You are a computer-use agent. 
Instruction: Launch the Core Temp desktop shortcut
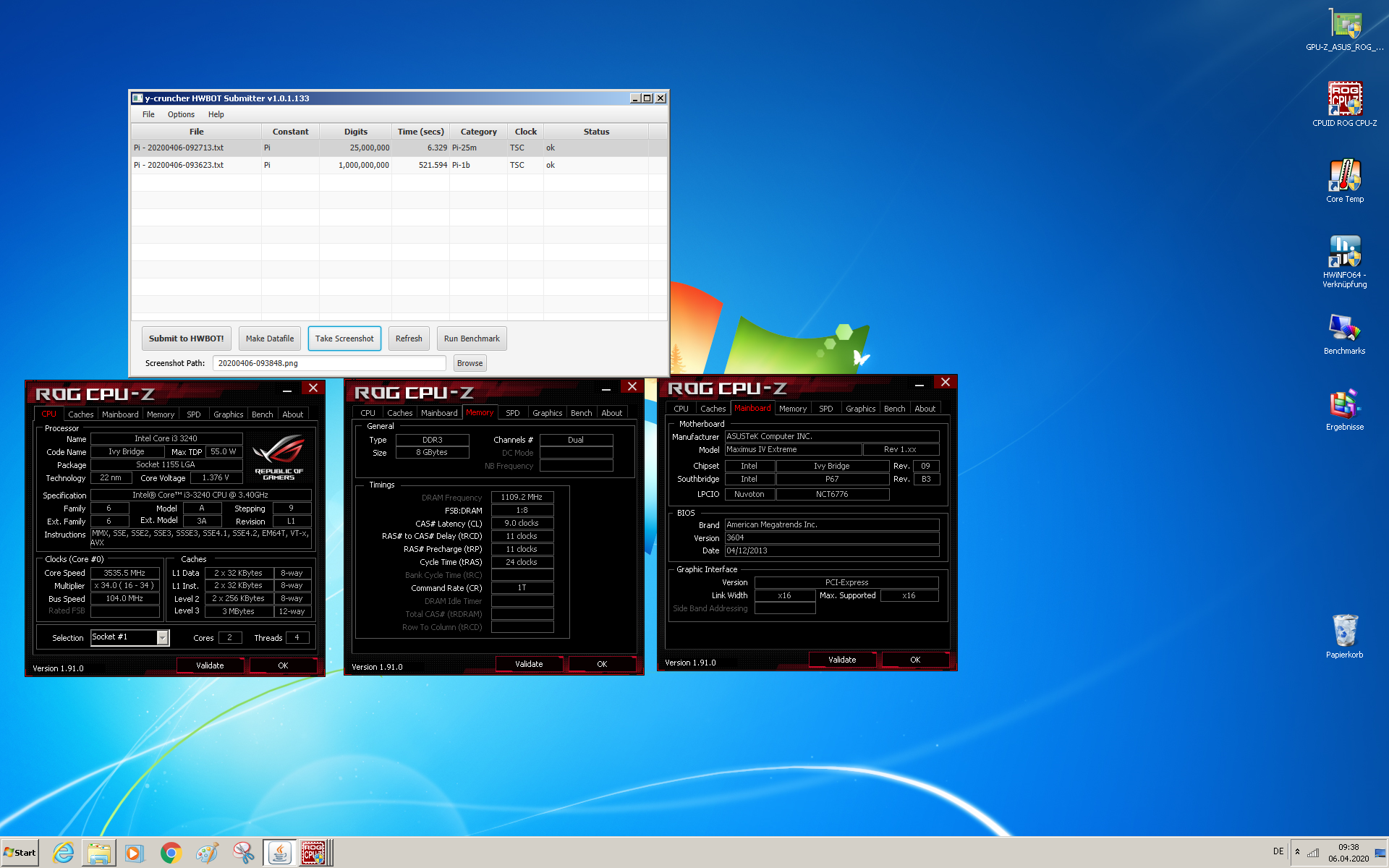click(1345, 181)
